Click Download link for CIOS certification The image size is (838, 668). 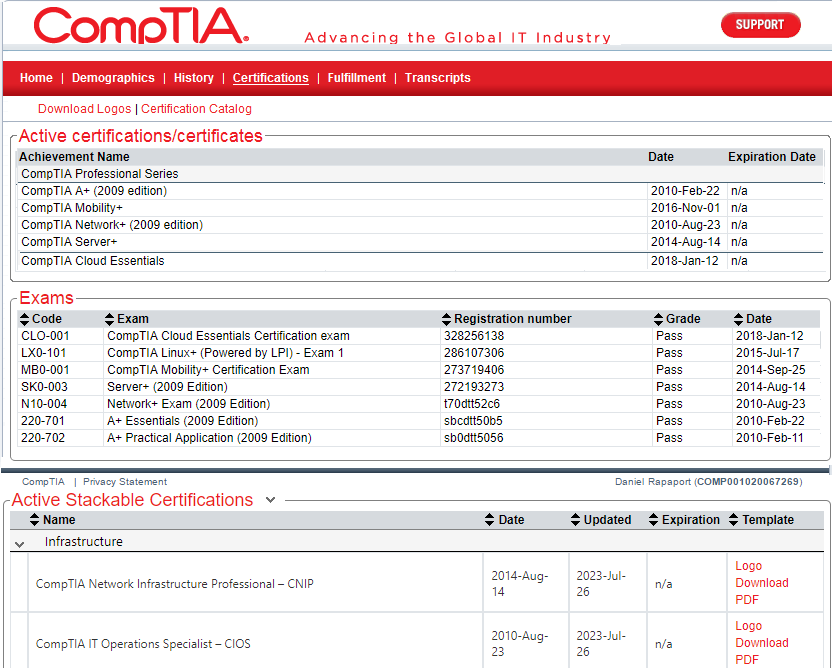point(762,643)
